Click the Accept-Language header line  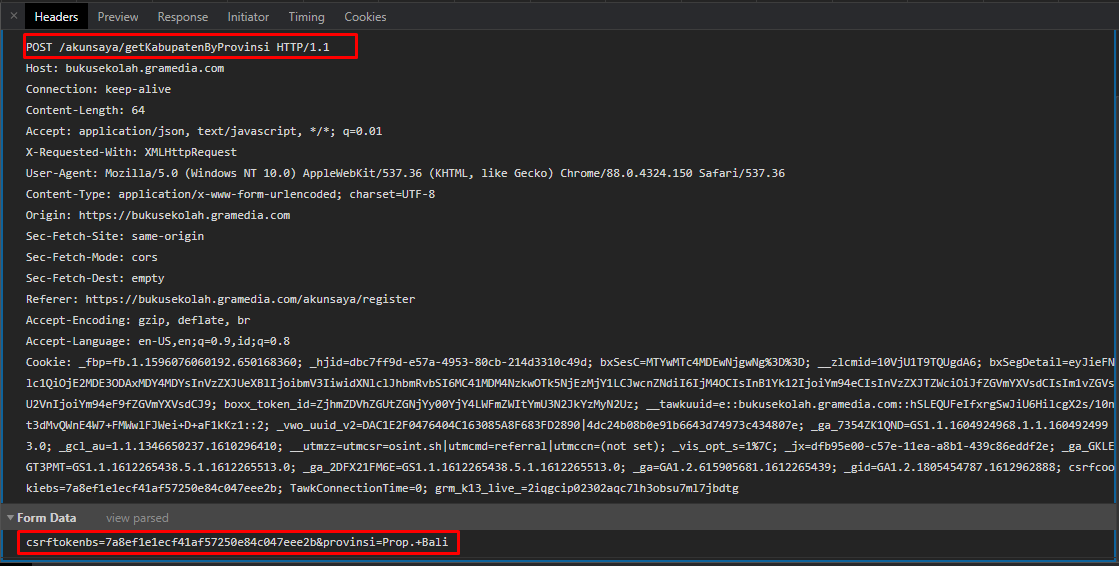tap(157, 341)
